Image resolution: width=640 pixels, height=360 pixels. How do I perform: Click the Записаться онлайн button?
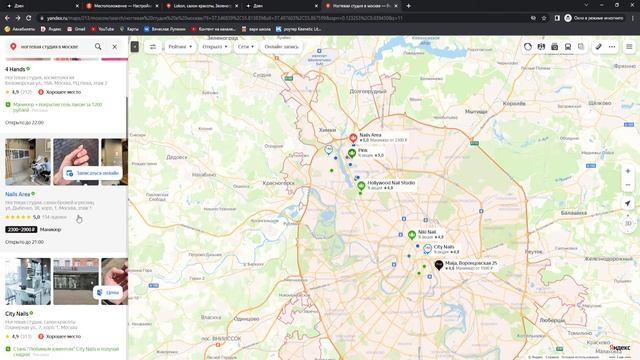click(x=93, y=173)
